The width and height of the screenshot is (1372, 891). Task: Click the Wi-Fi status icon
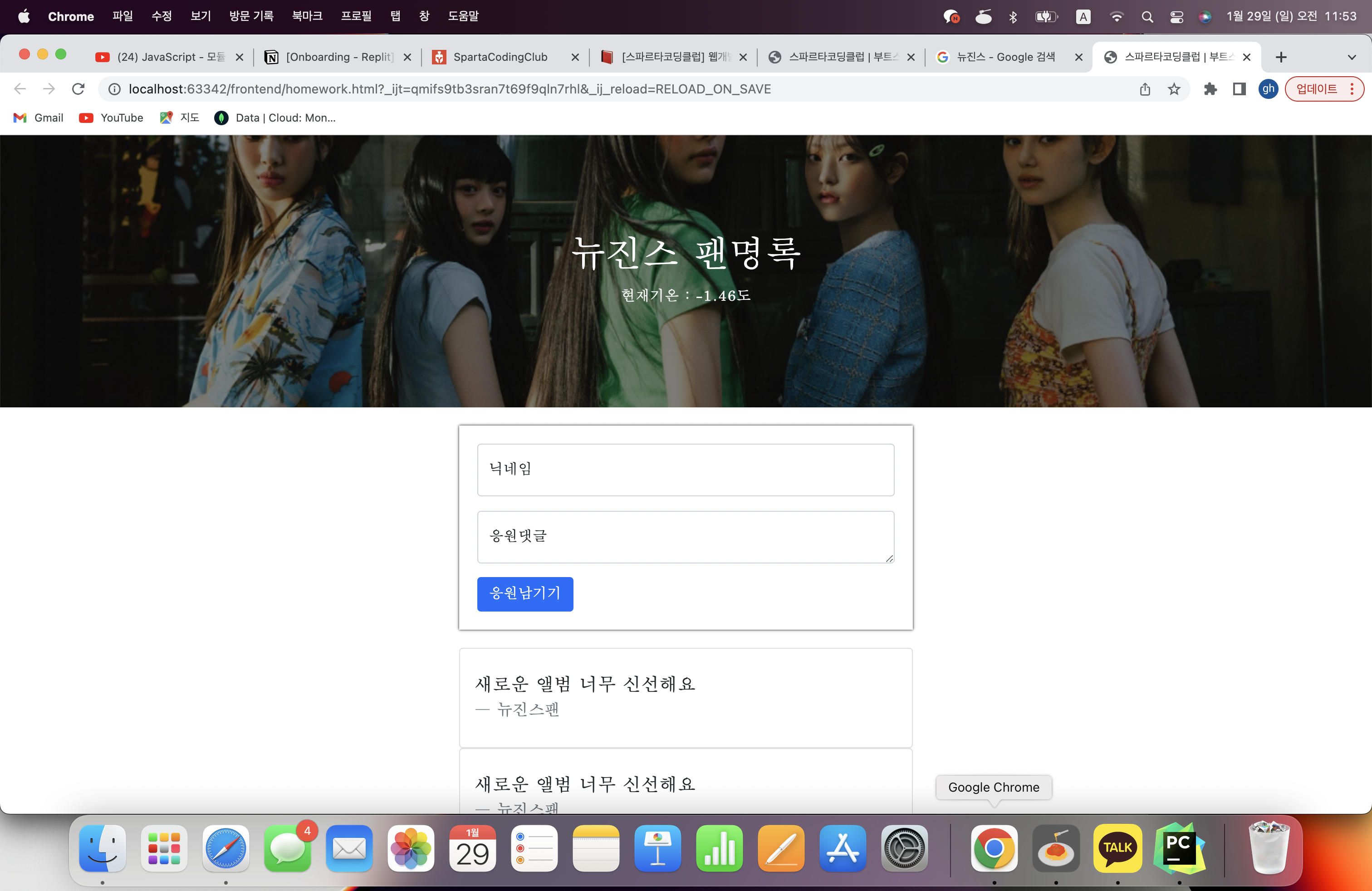pyautogui.click(x=1117, y=17)
